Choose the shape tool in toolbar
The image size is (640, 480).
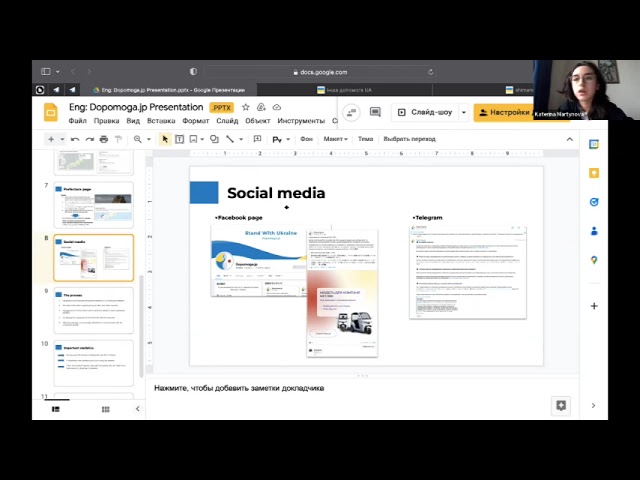pyautogui.click(x=214, y=139)
